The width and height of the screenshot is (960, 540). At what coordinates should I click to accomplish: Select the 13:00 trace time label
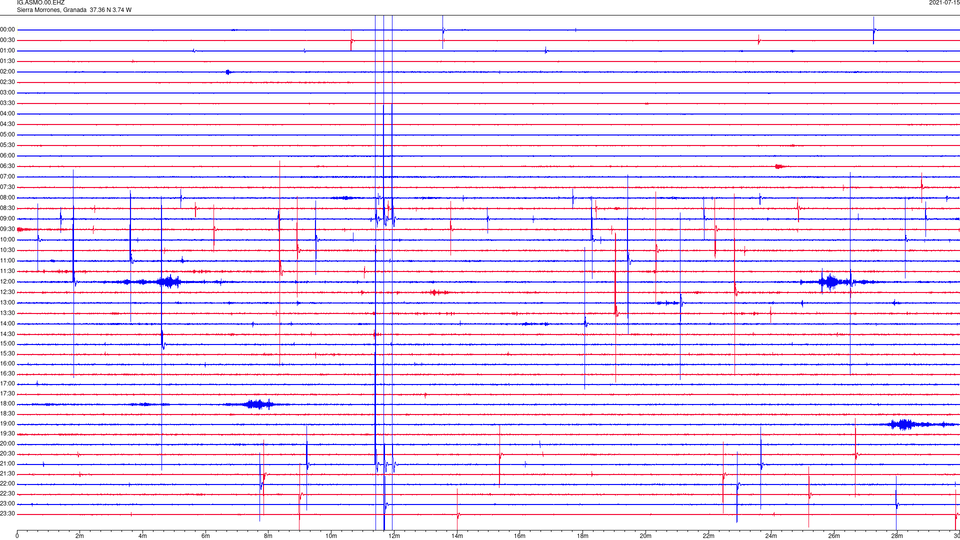pos(8,302)
